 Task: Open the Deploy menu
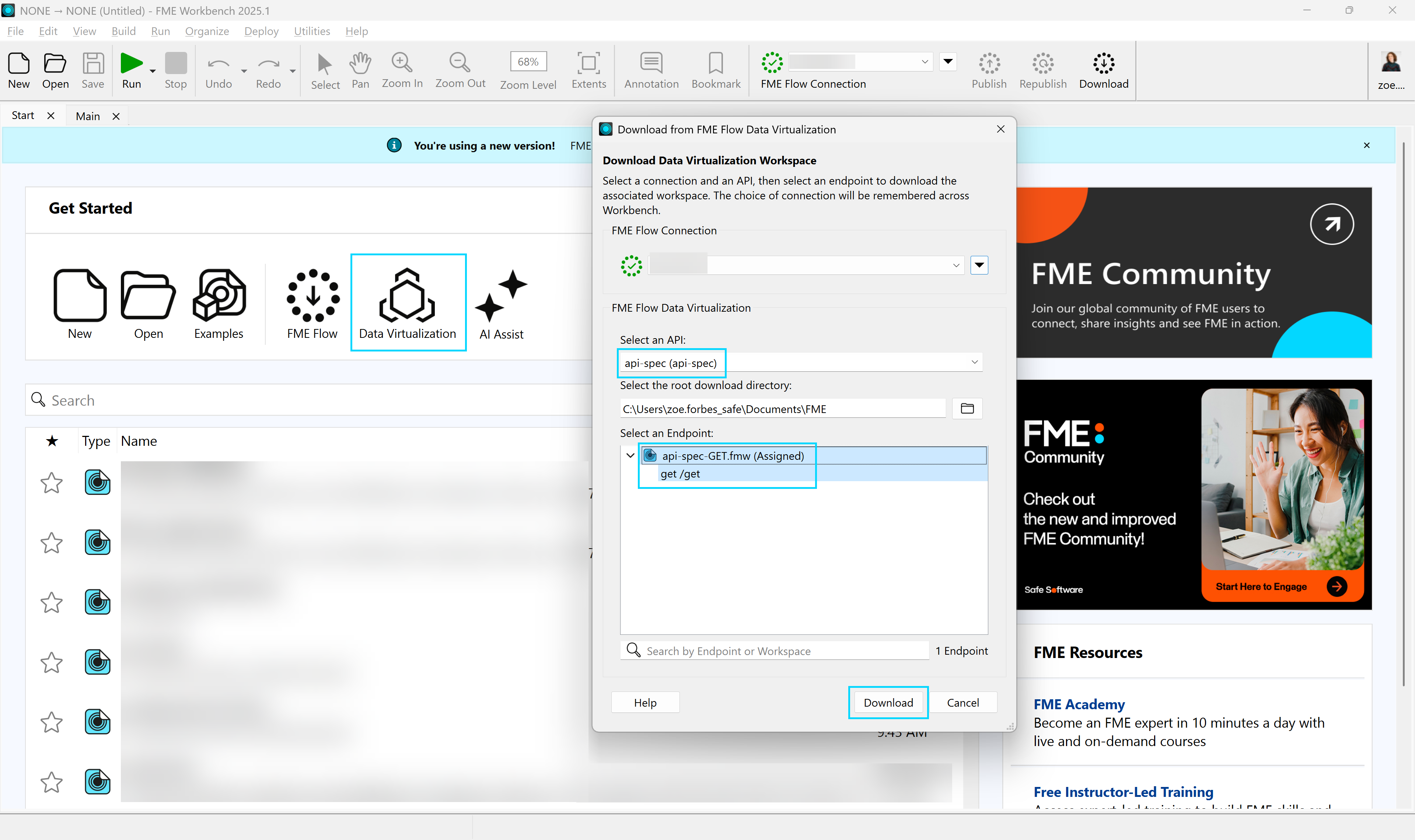point(262,31)
